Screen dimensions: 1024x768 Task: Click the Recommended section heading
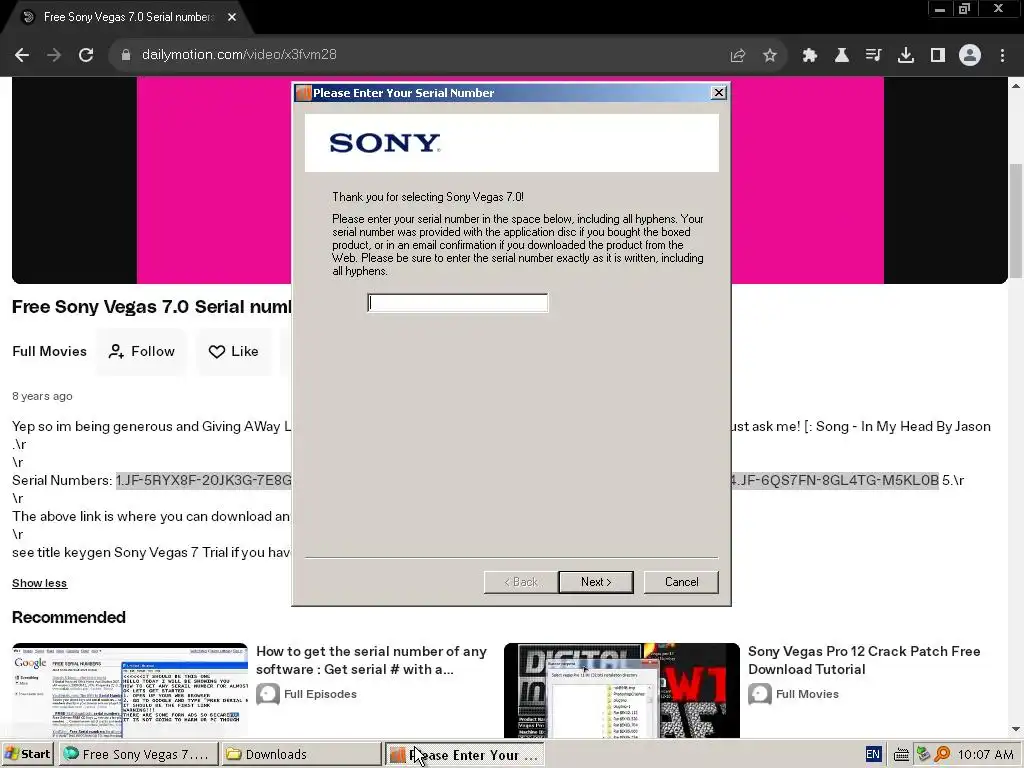click(69, 617)
